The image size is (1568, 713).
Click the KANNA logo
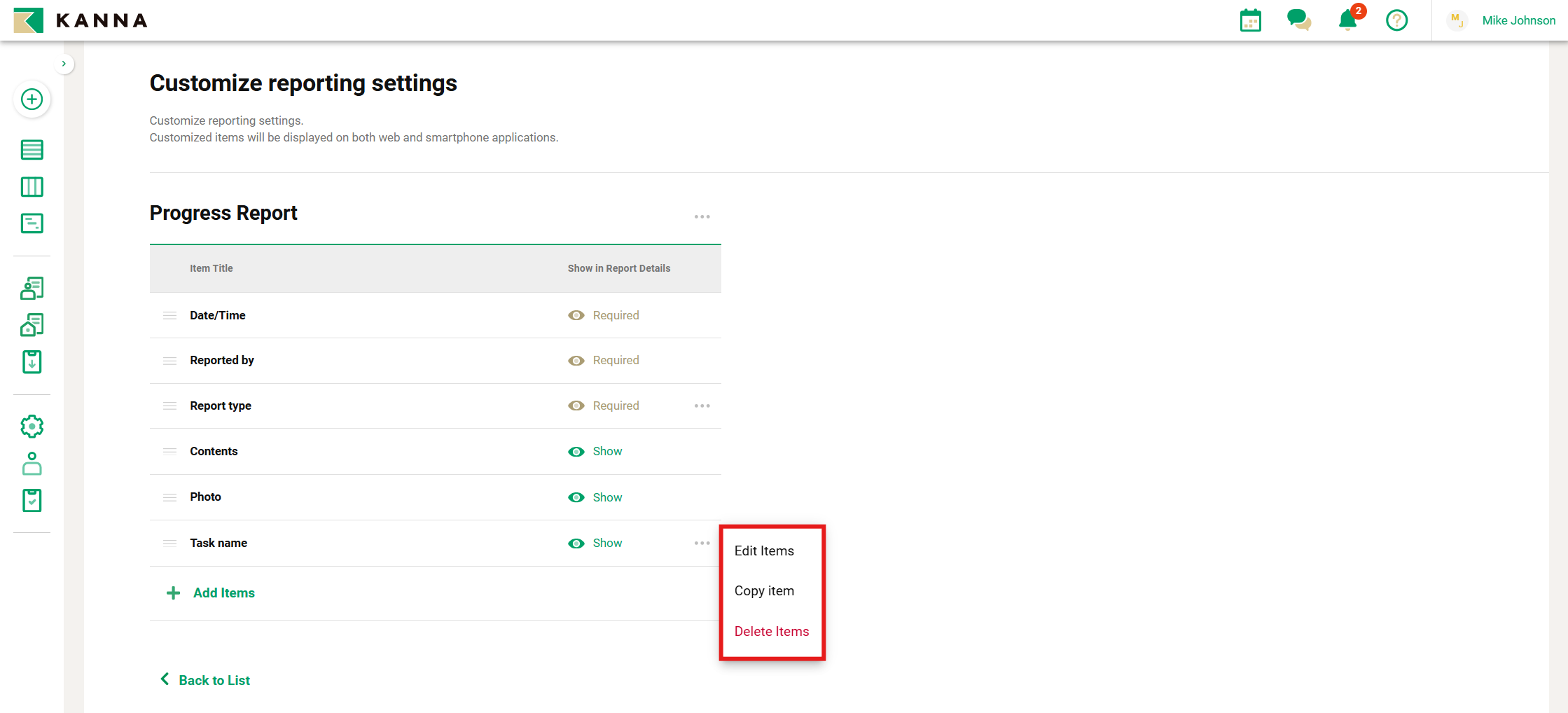click(81, 20)
